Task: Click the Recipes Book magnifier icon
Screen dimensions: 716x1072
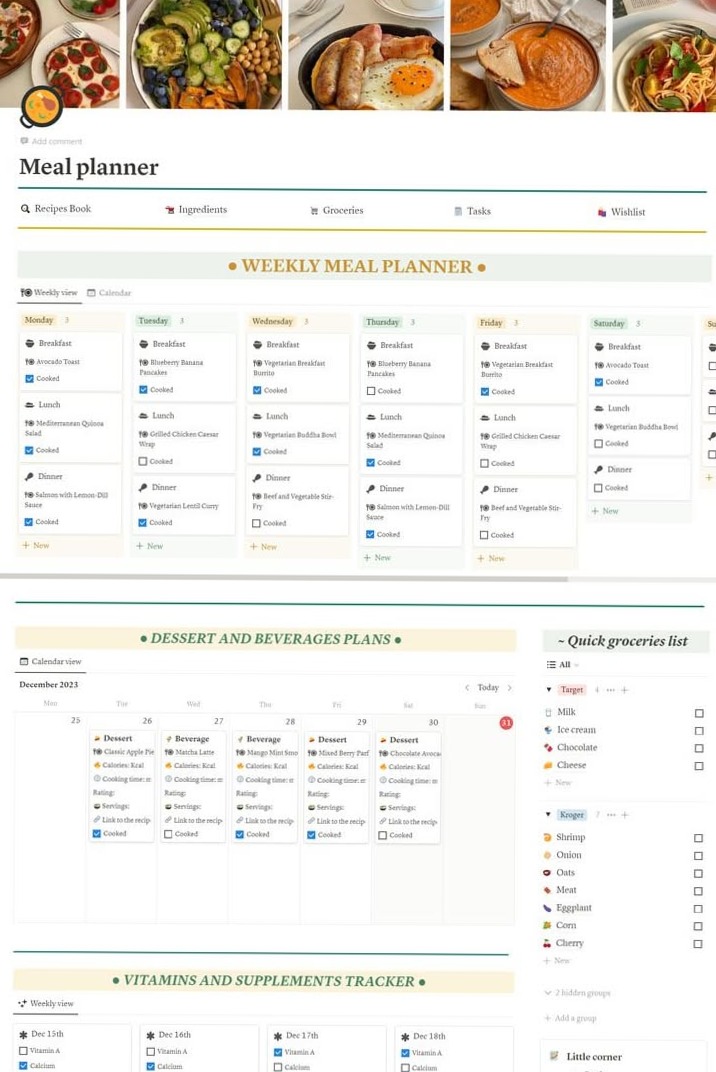Action: (x=25, y=209)
